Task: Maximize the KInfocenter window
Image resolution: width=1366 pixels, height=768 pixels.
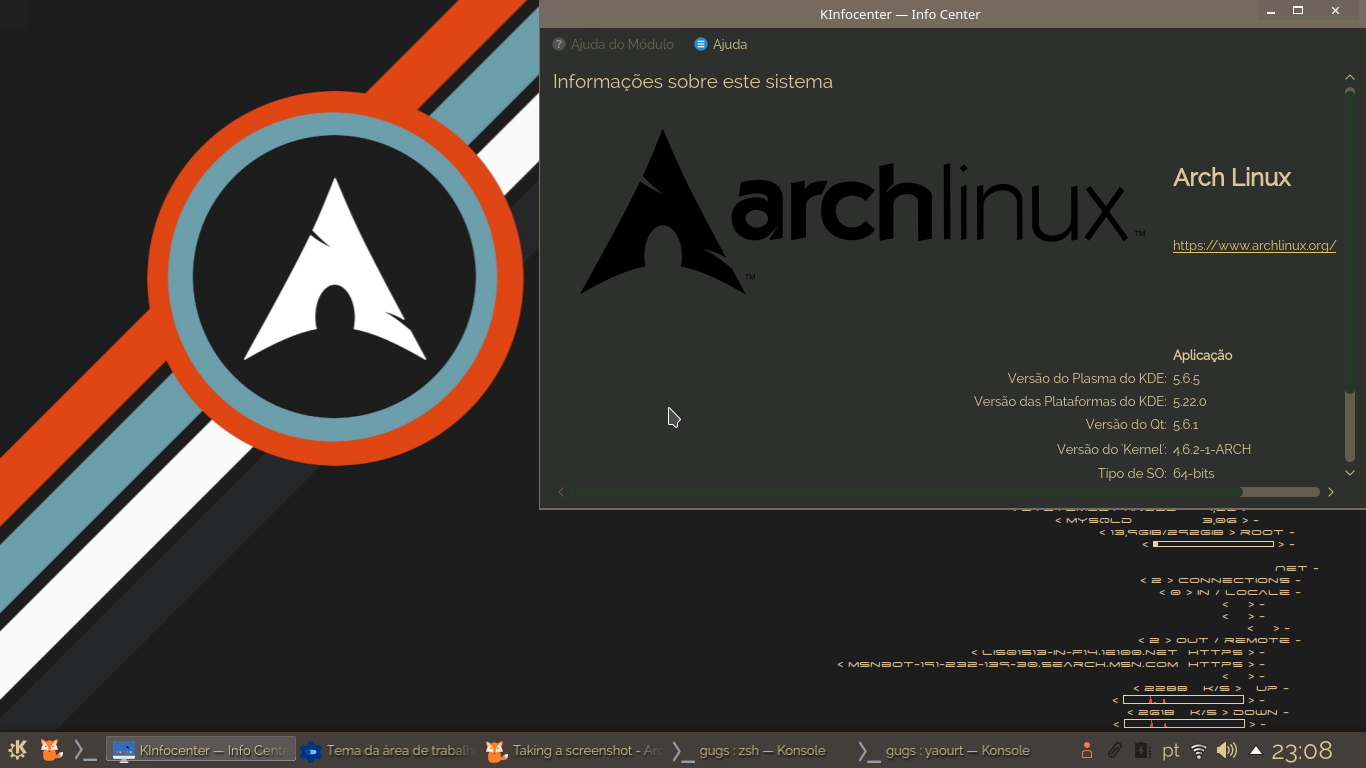Action: click(1298, 11)
